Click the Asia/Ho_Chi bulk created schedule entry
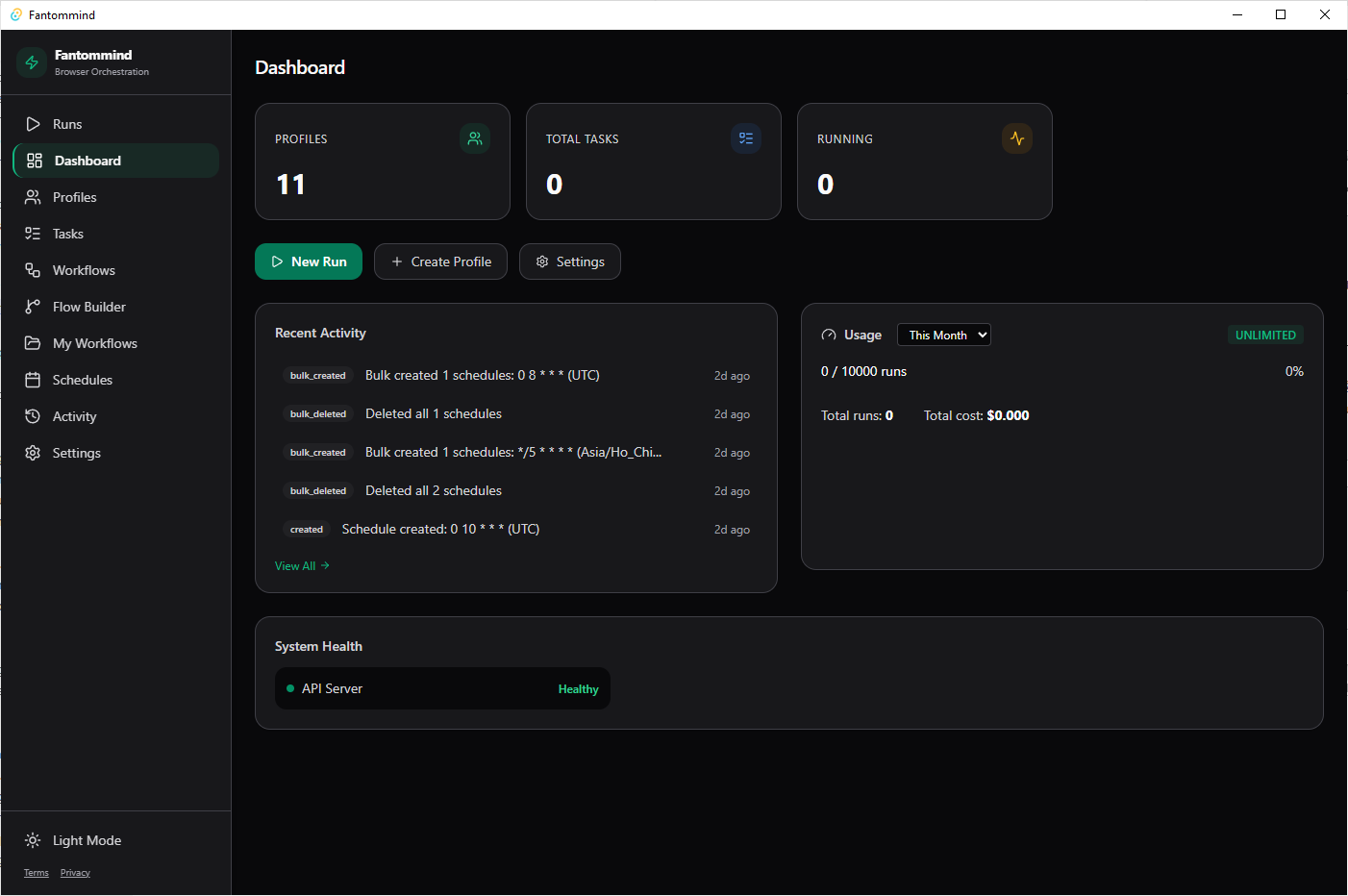The width and height of the screenshot is (1348, 896). (515, 452)
